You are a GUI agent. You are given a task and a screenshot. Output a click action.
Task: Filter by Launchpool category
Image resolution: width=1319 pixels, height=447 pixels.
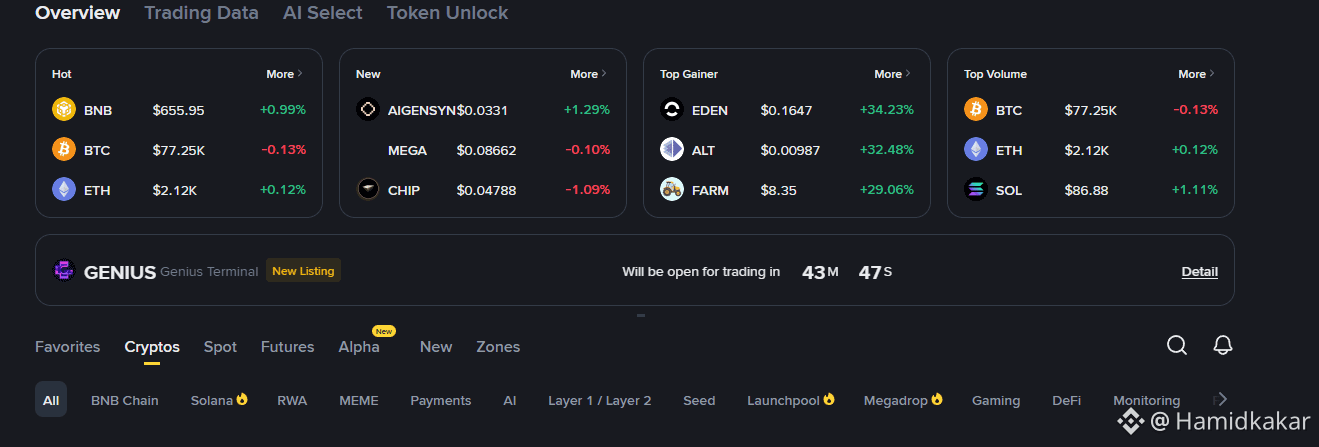pos(791,400)
